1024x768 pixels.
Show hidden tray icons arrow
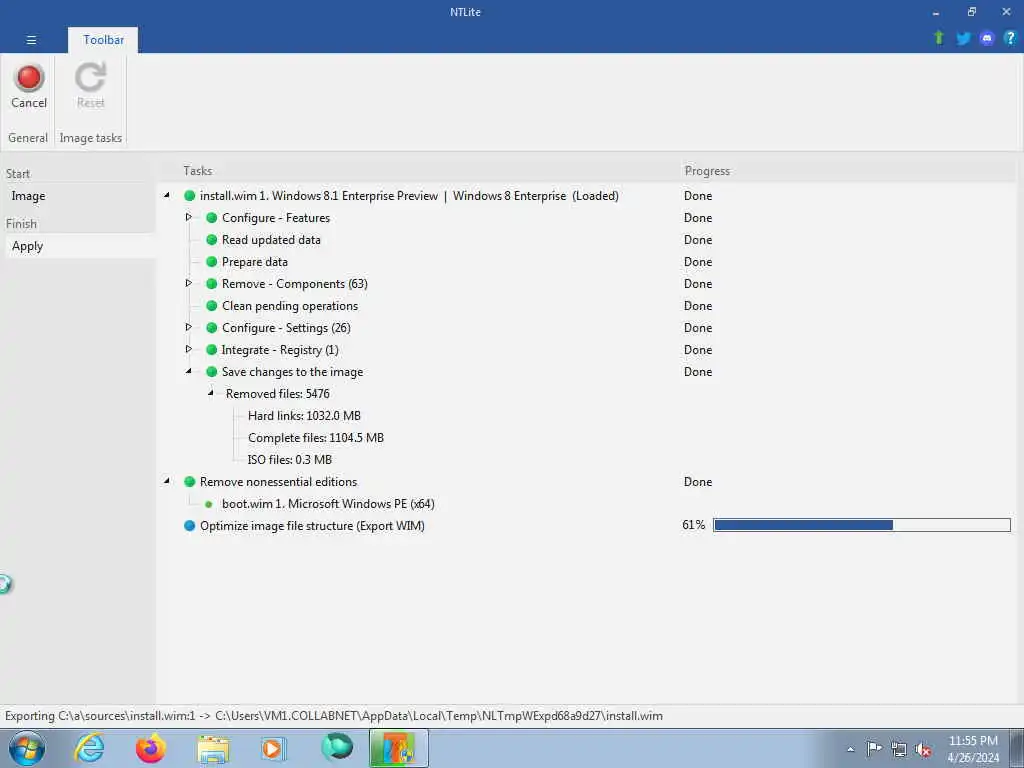850,749
